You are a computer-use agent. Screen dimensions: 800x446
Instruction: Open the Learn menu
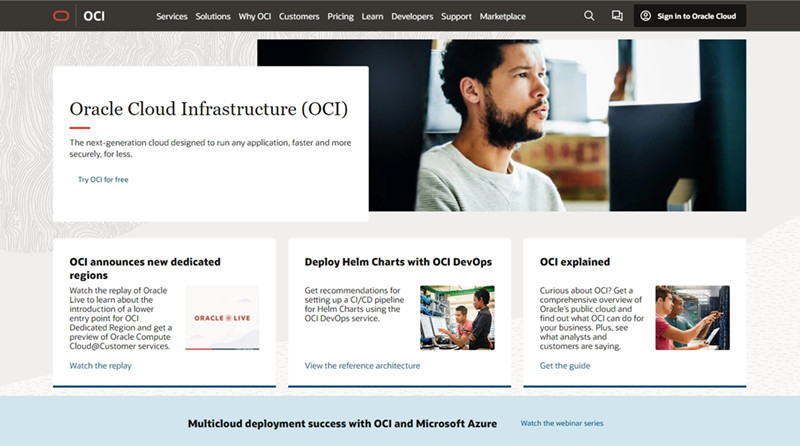coord(372,16)
